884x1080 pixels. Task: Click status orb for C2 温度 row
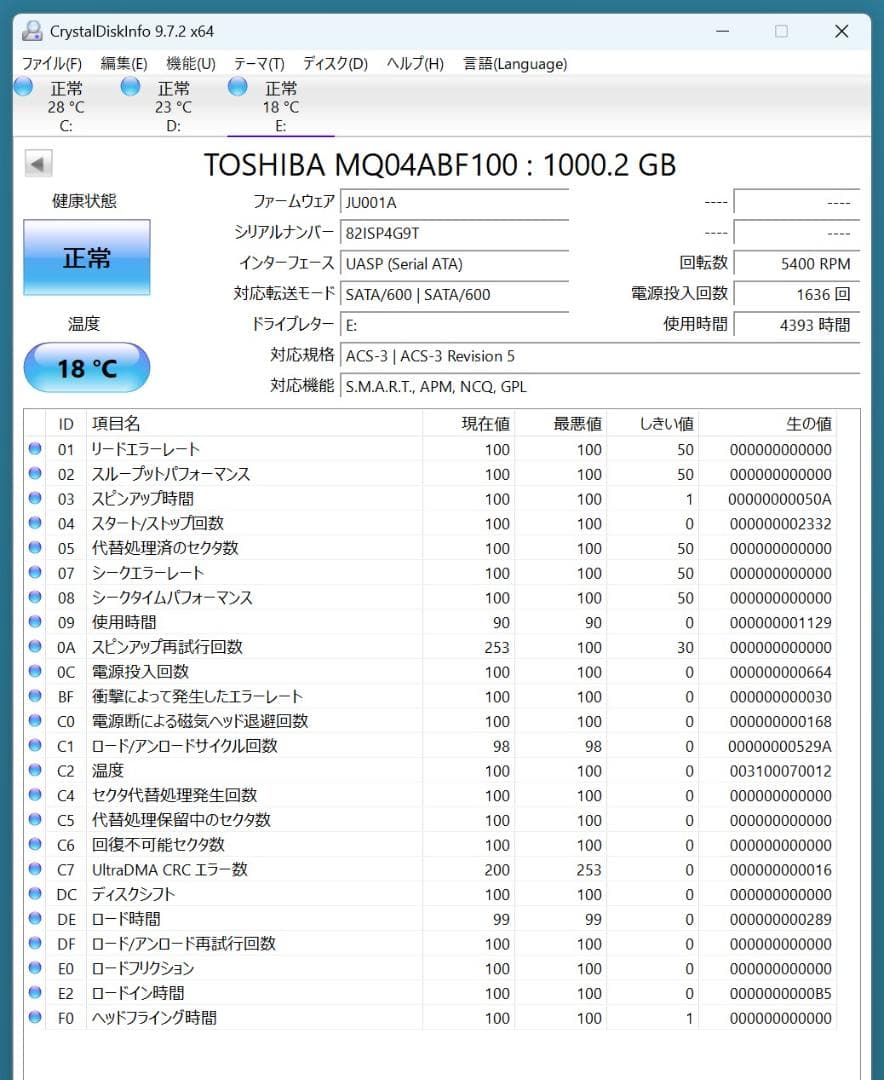coord(35,770)
